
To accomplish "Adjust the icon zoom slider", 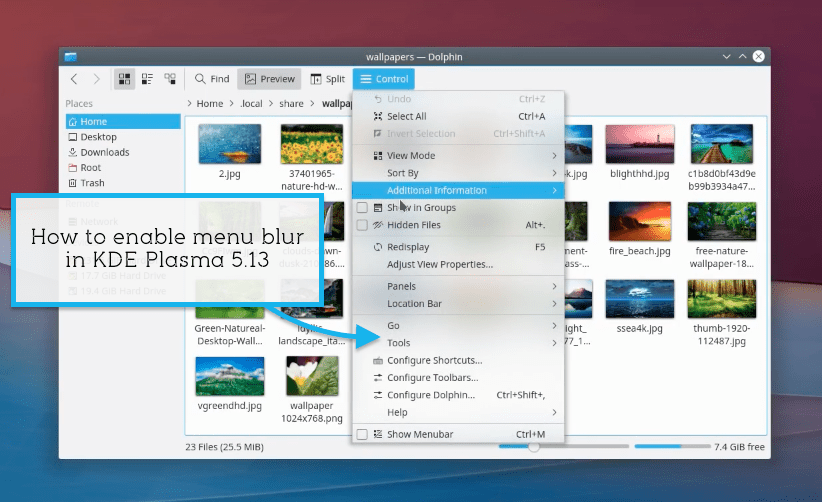I will (534, 447).
